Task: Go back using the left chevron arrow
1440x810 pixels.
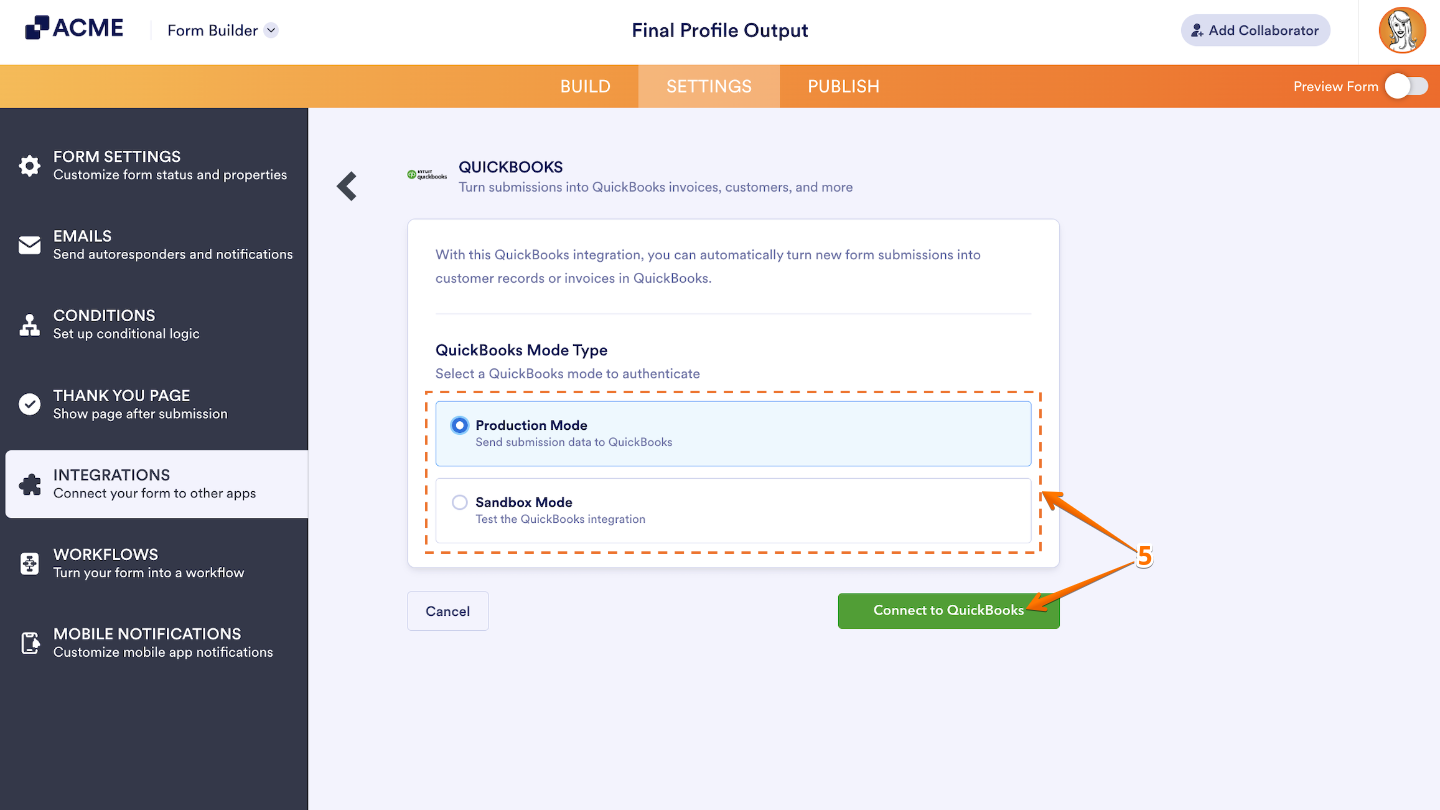Action: click(346, 185)
